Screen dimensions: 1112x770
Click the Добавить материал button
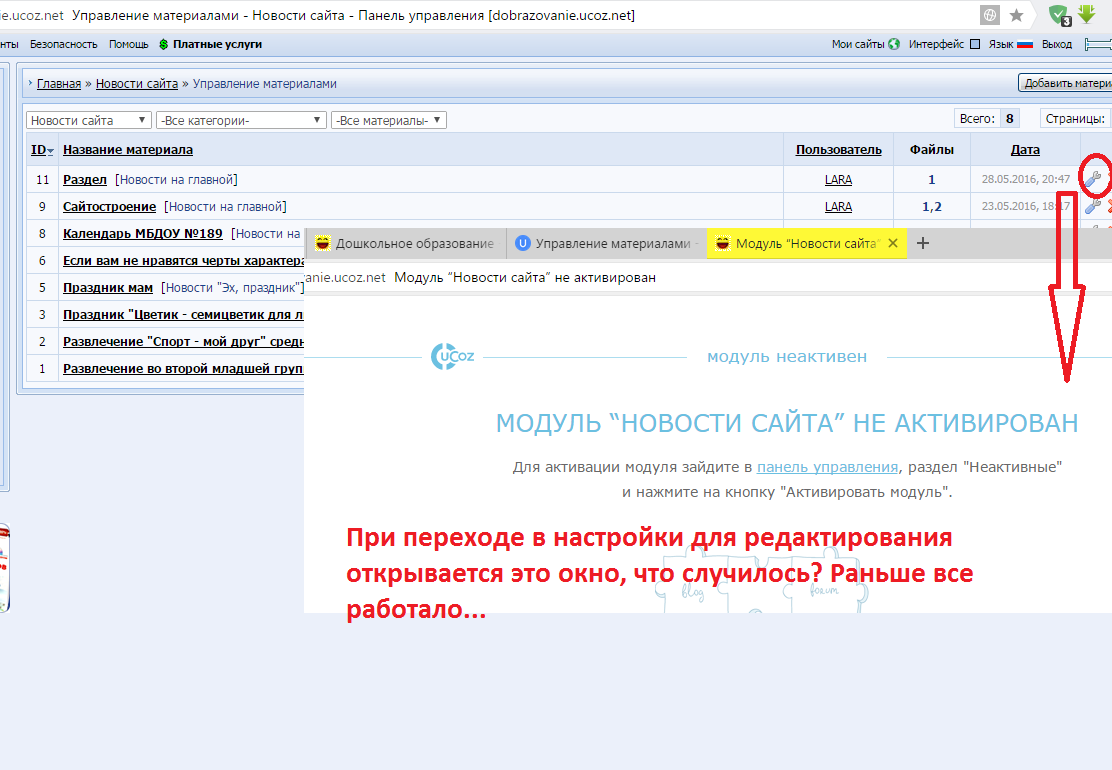pos(1065,83)
